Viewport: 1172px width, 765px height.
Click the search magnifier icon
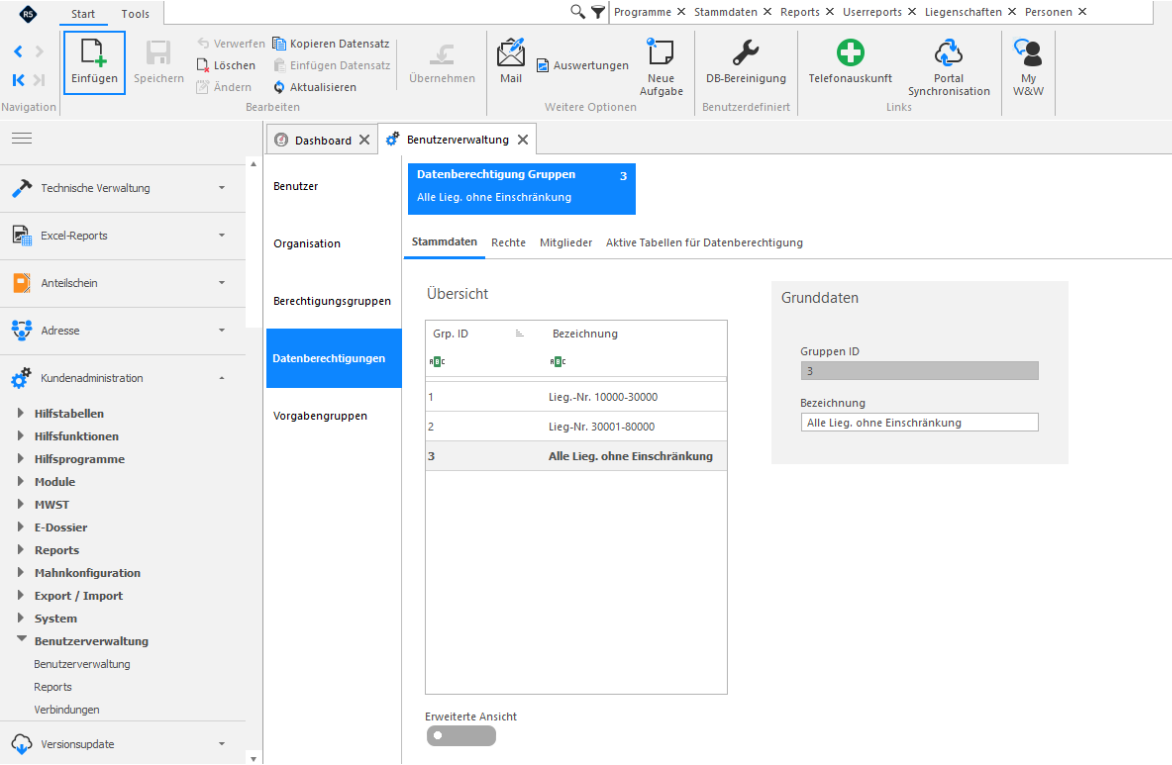577,11
